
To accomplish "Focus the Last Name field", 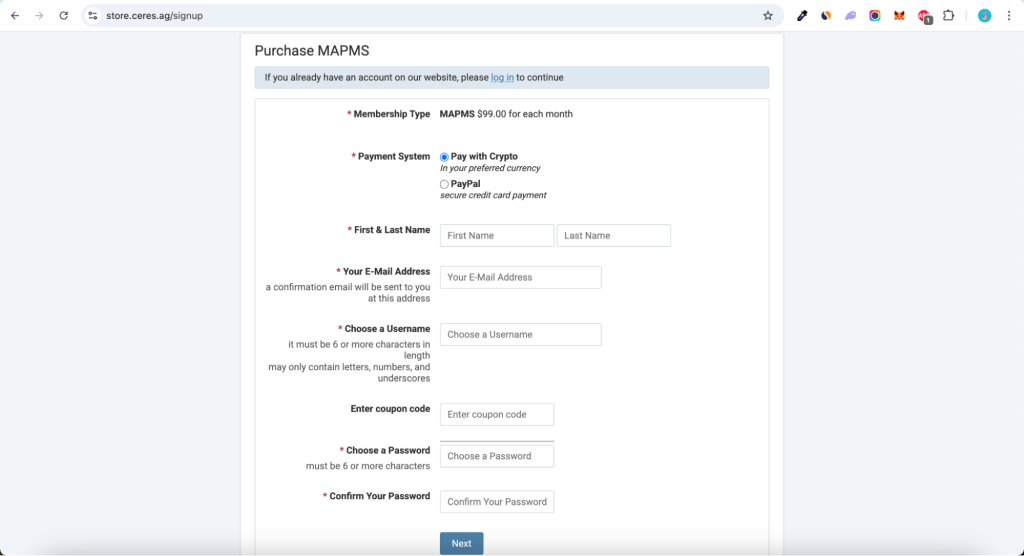I will (x=614, y=235).
